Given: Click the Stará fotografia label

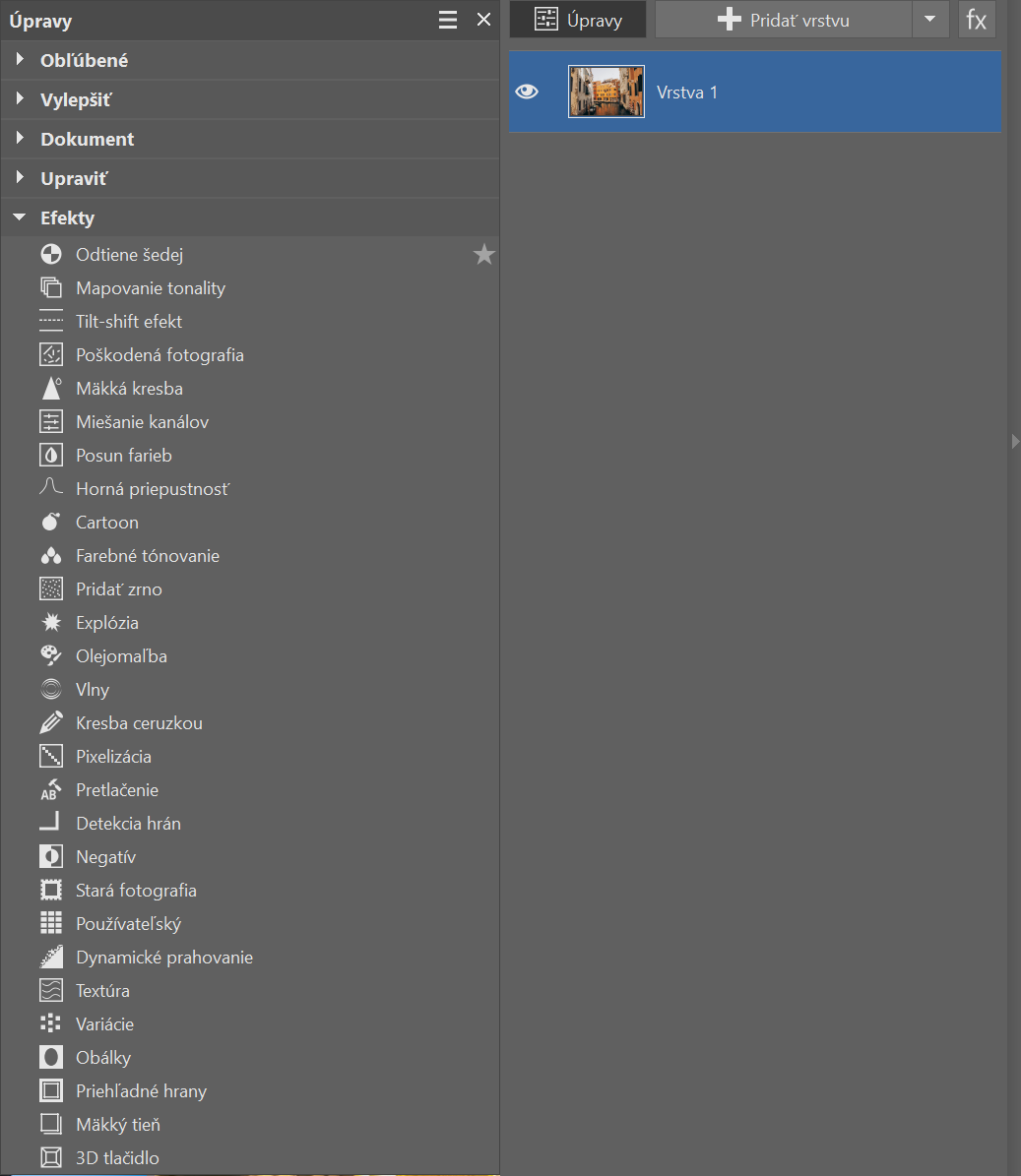Looking at the screenshot, I should pos(137,891).
